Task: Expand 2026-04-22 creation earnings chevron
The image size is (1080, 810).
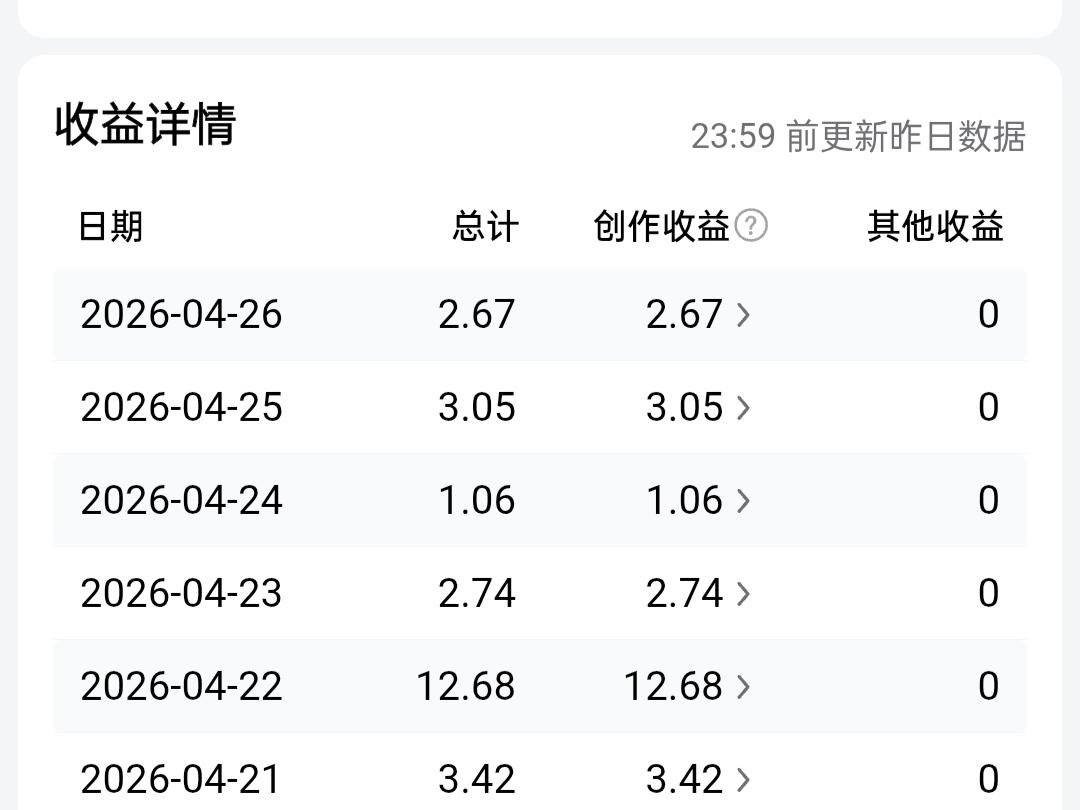Action: click(x=743, y=687)
